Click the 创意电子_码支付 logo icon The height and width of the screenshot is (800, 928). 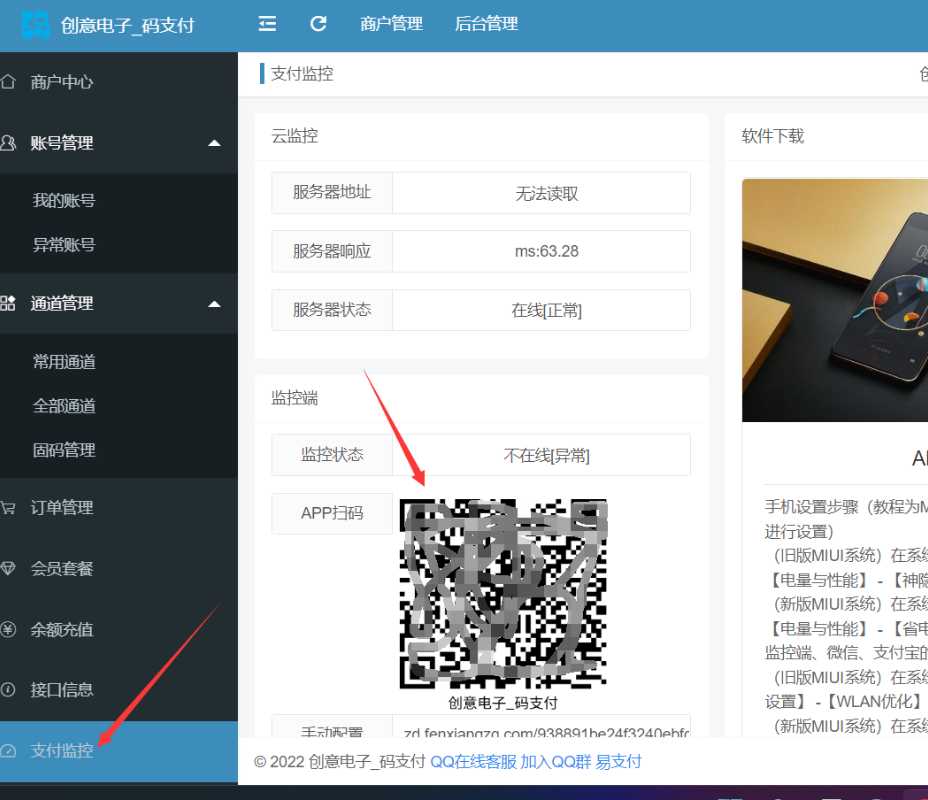(x=36, y=24)
